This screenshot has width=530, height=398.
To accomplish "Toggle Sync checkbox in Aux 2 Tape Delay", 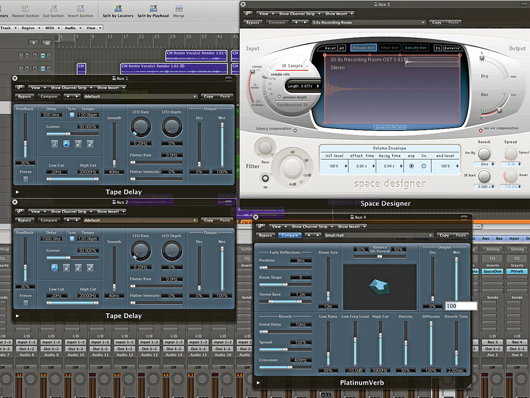I will coord(72,239).
